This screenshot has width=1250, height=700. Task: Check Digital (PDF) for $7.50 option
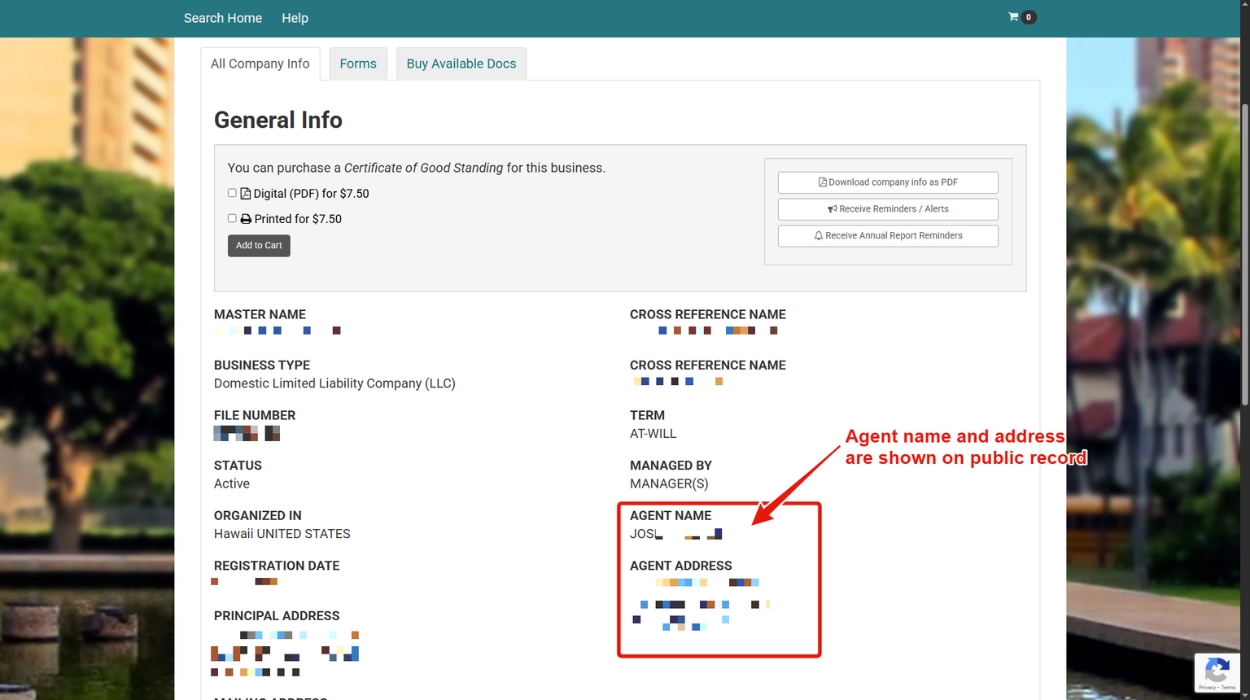tap(232, 193)
